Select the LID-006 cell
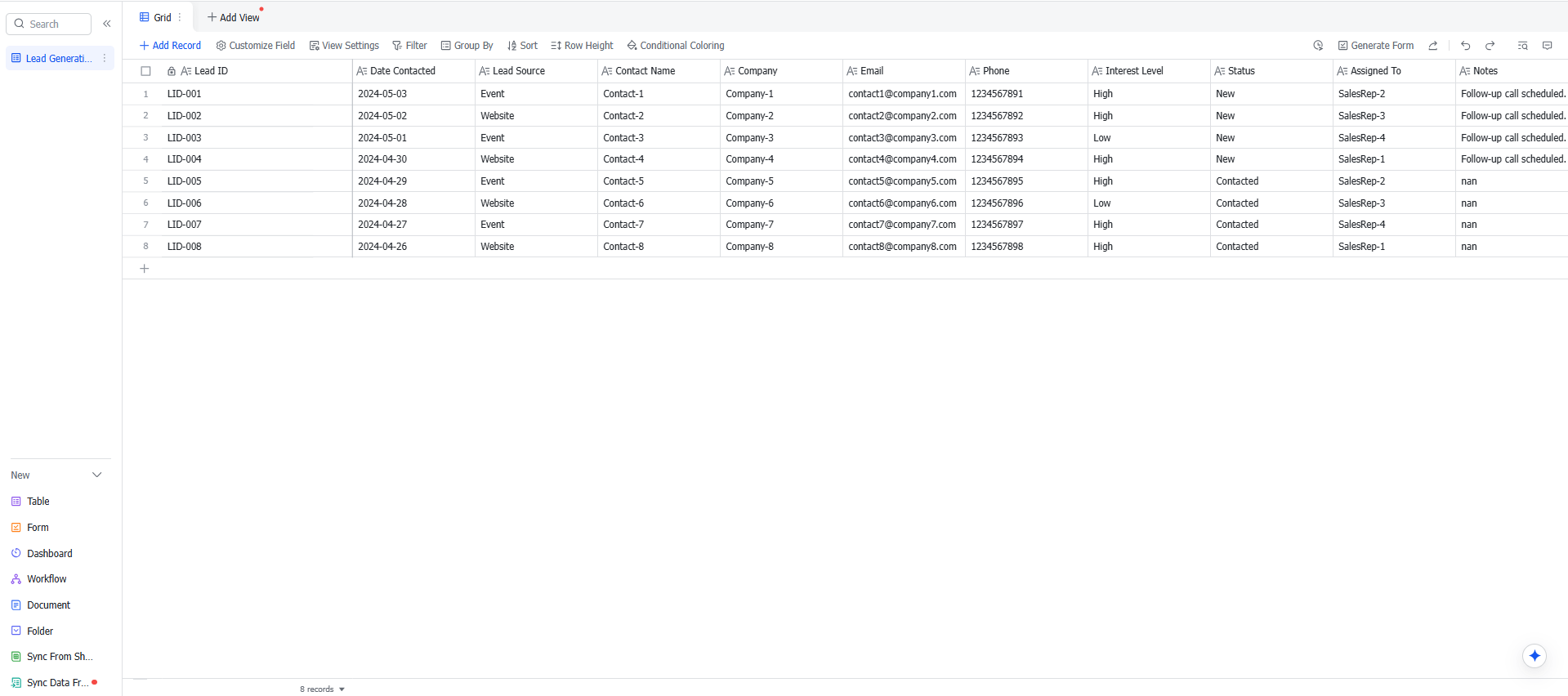 257,203
